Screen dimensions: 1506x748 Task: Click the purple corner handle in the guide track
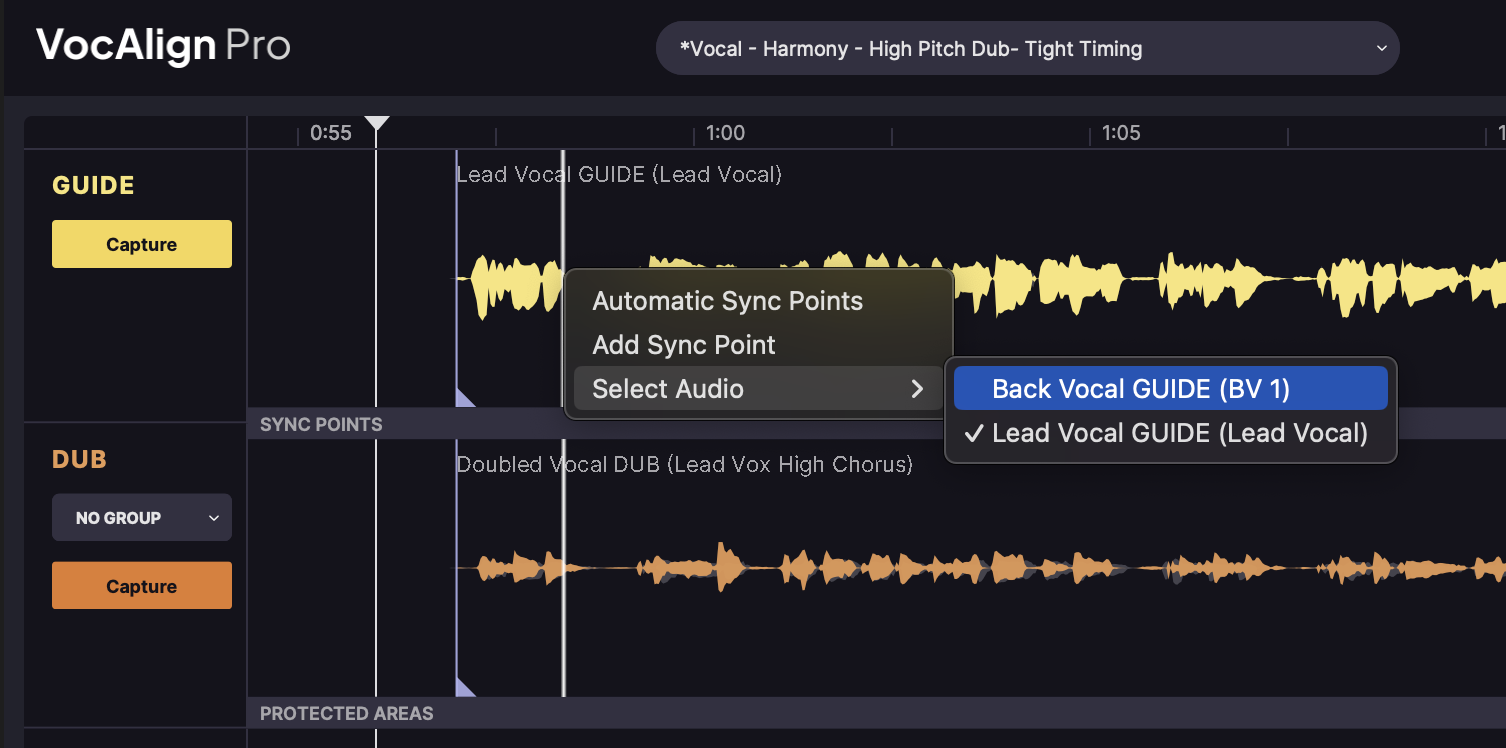(463, 398)
